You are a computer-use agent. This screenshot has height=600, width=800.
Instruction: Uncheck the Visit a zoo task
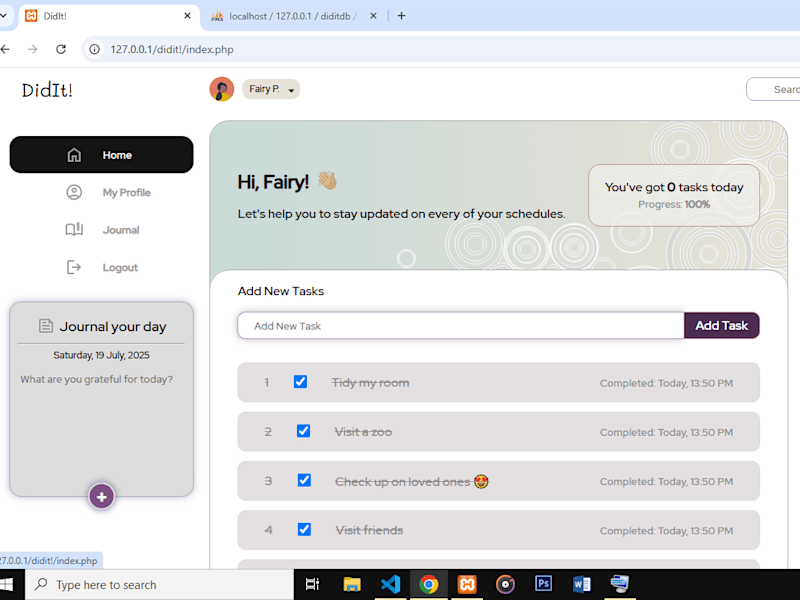pos(304,431)
